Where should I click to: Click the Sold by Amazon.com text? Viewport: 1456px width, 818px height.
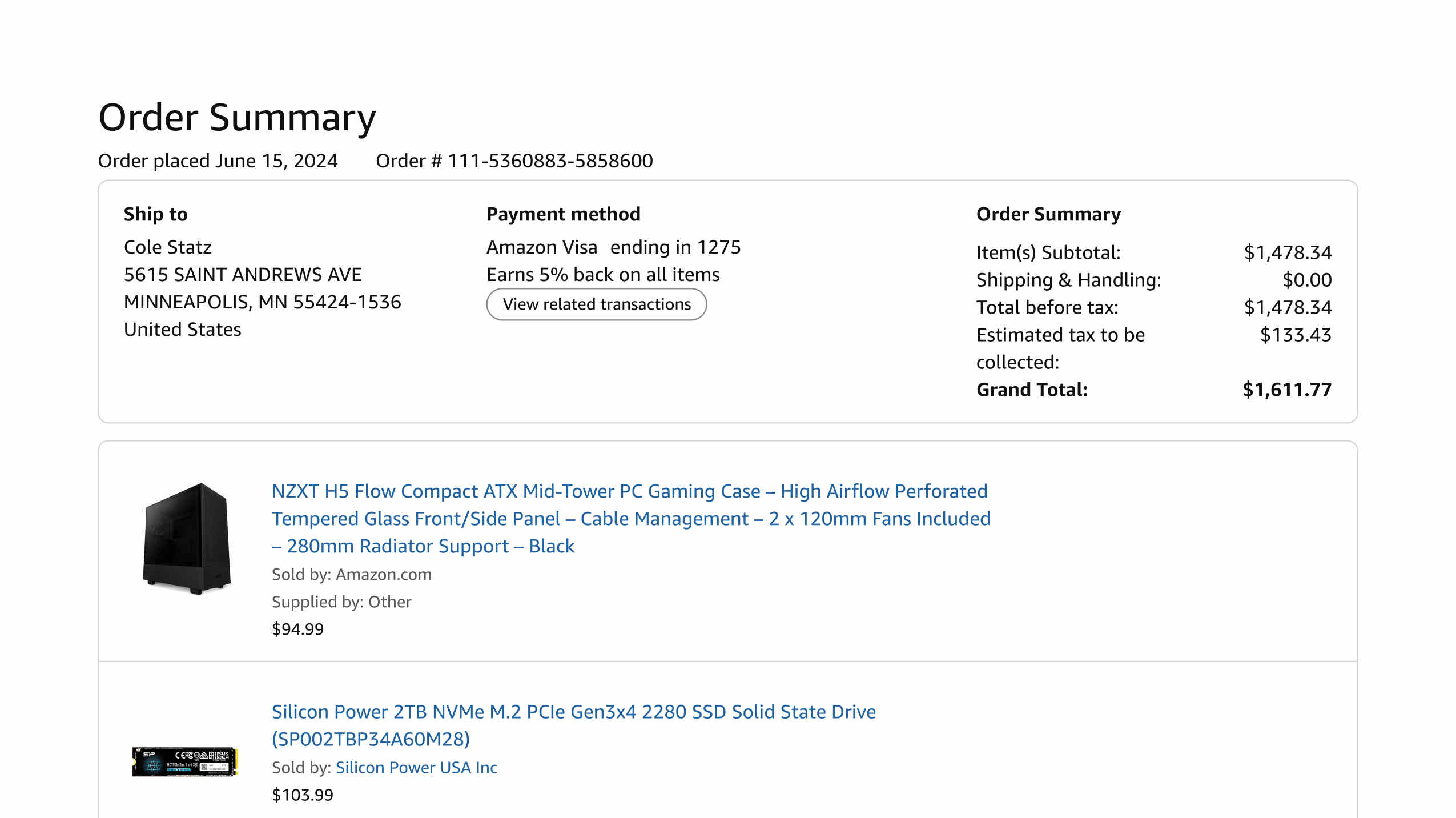pos(351,574)
